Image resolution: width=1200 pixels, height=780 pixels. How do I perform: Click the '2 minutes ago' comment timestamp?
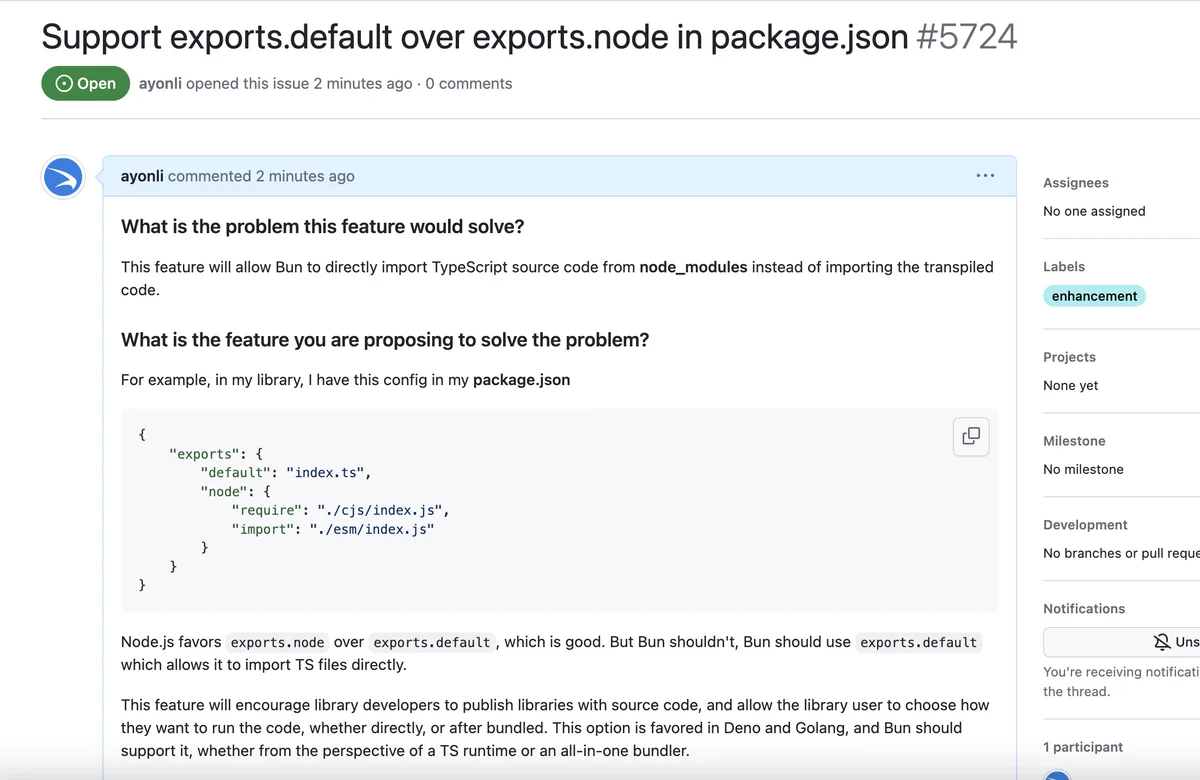click(x=305, y=176)
